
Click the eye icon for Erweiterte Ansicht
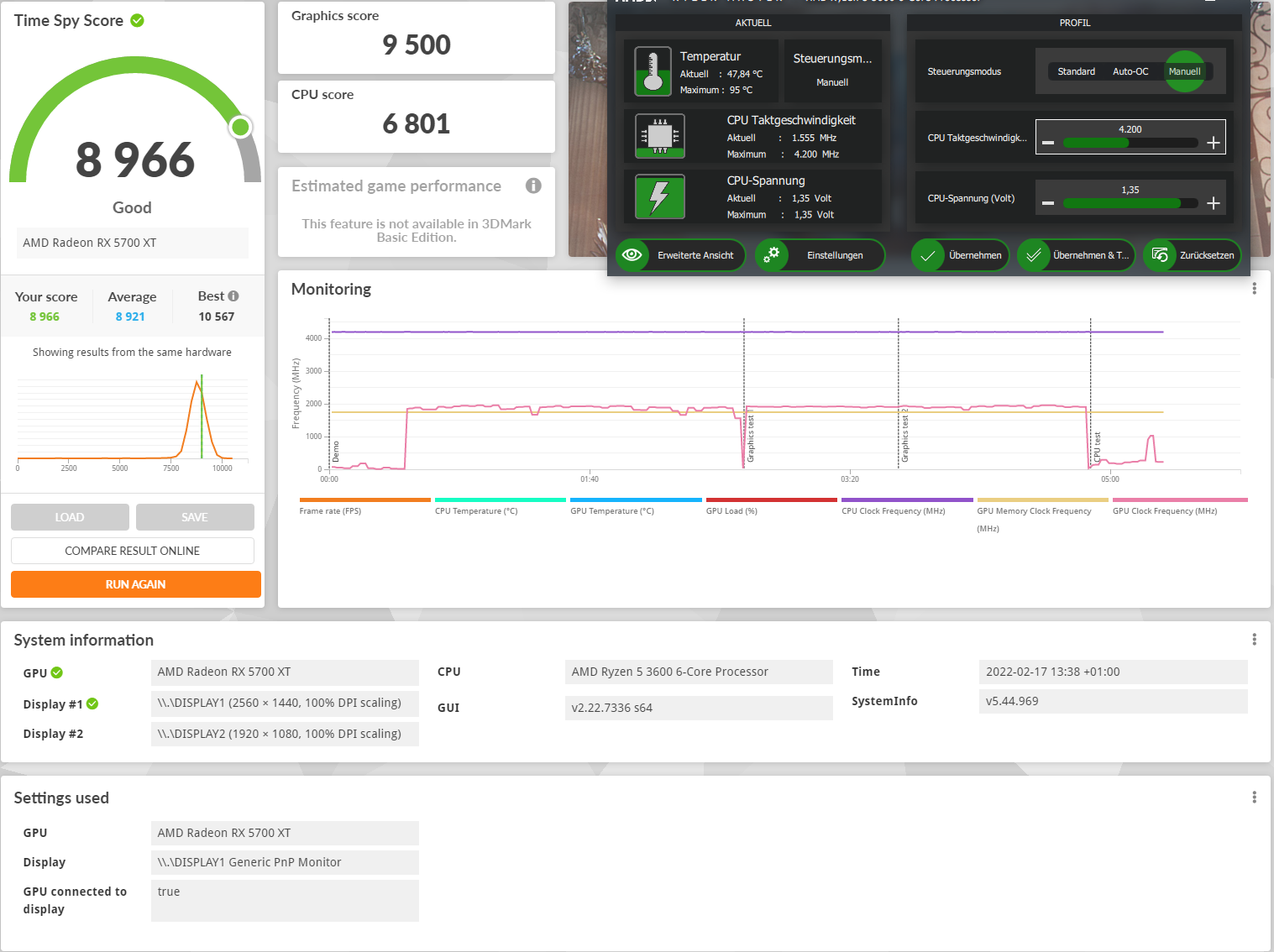click(632, 254)
